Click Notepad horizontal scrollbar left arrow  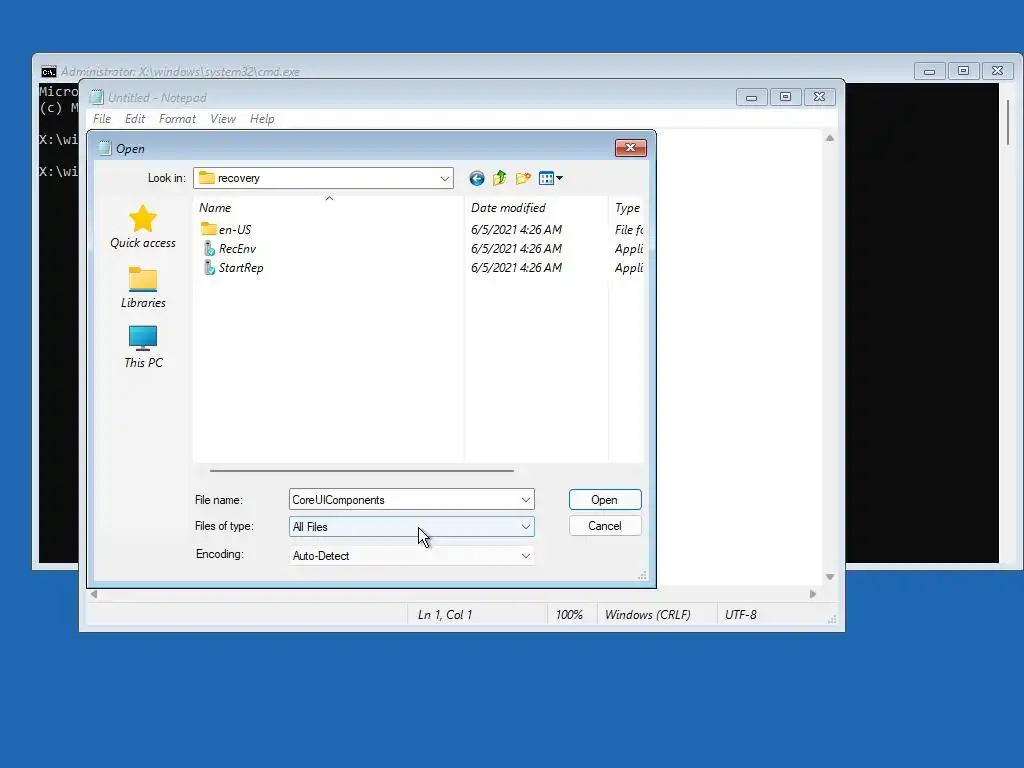(x=94, y=594)
